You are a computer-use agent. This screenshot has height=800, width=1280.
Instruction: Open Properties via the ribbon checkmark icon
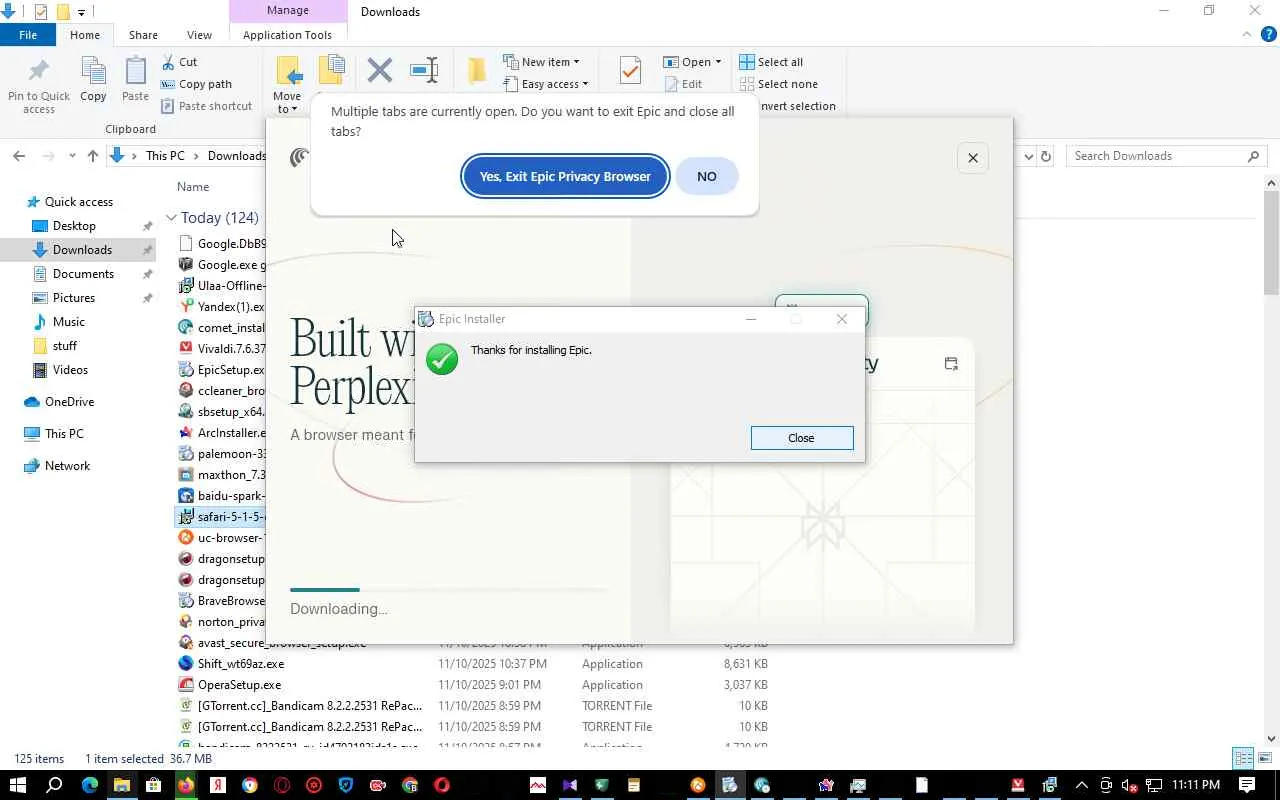coord(630,70)
